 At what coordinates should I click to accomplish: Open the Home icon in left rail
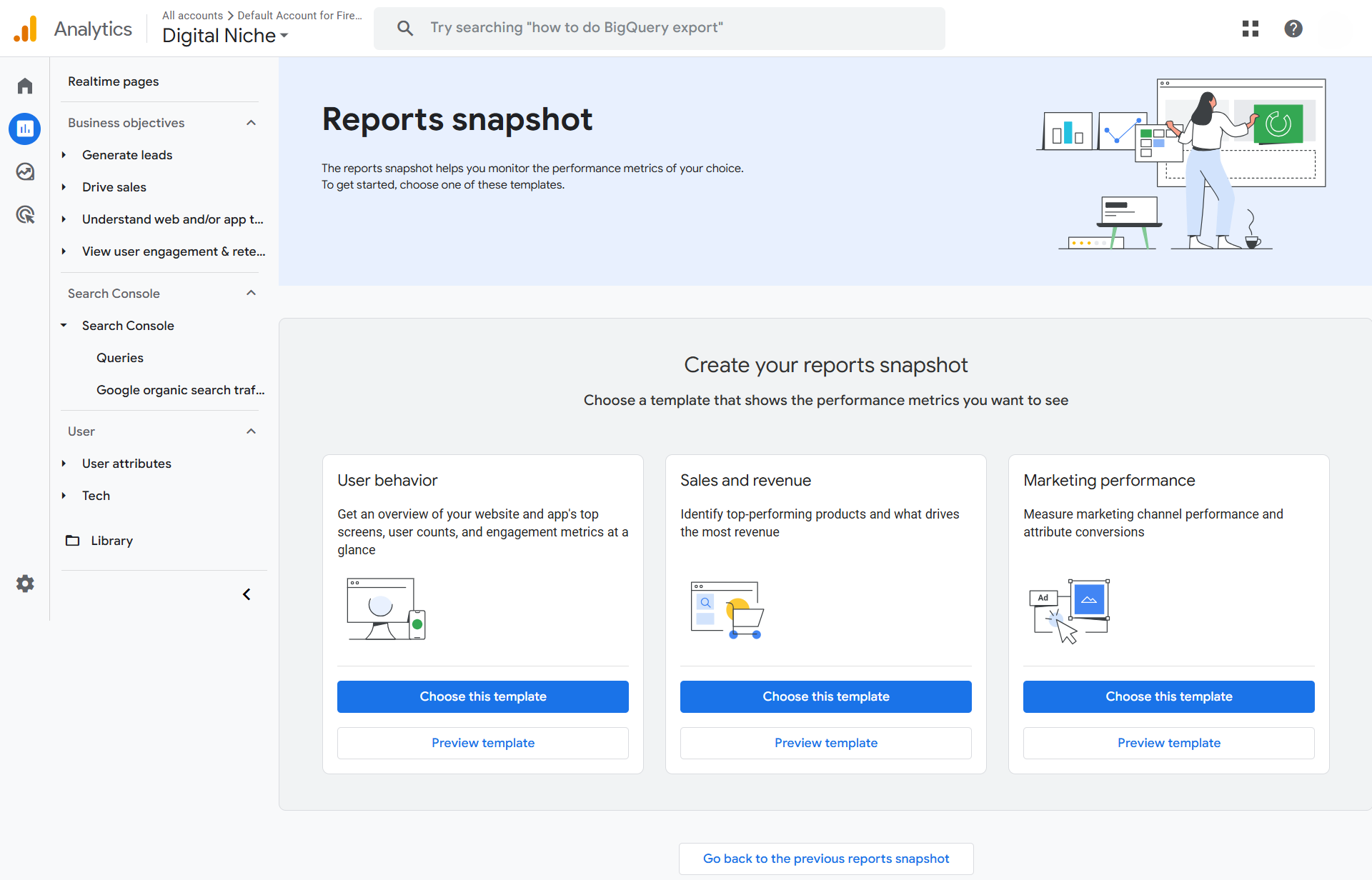coord(25,86)
